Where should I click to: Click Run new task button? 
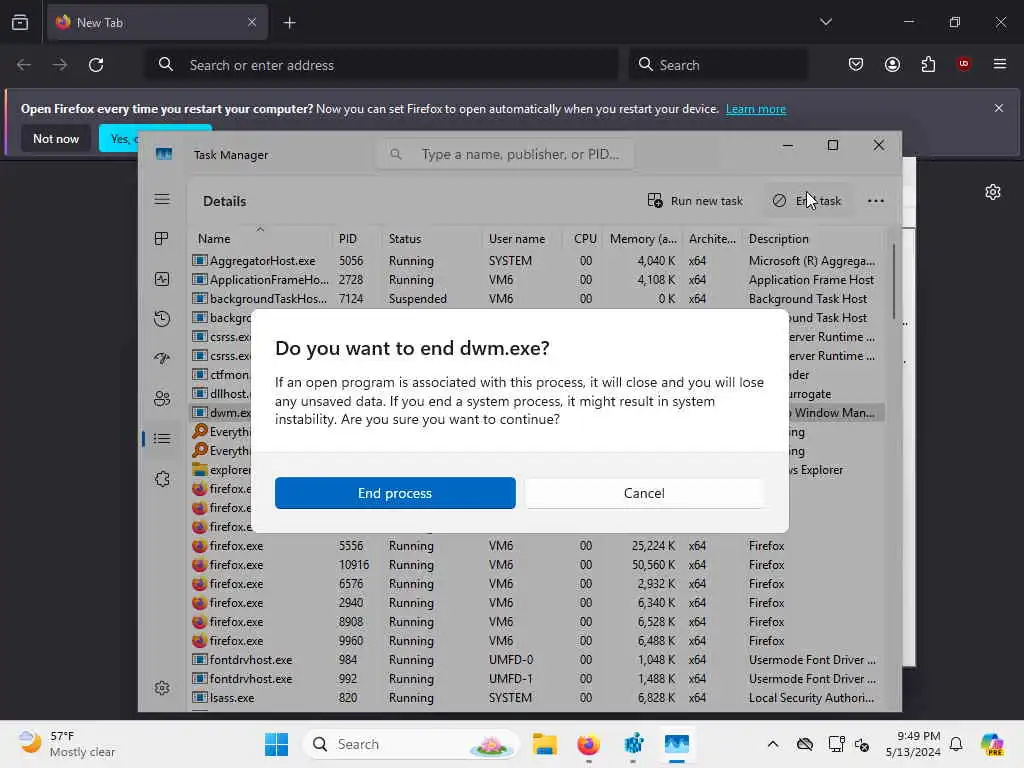(x=695, y=201)
